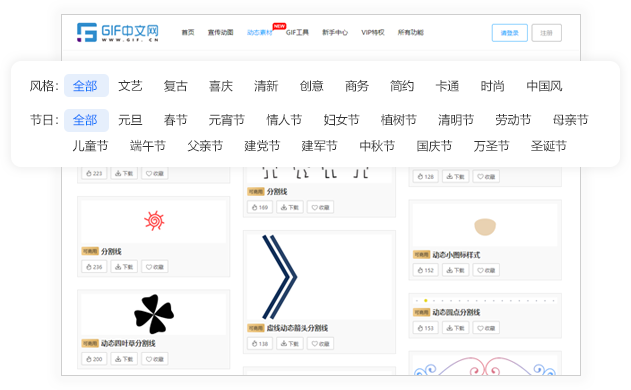Choose the 复古 style filter
631x390 pixels.
point(175,86)
